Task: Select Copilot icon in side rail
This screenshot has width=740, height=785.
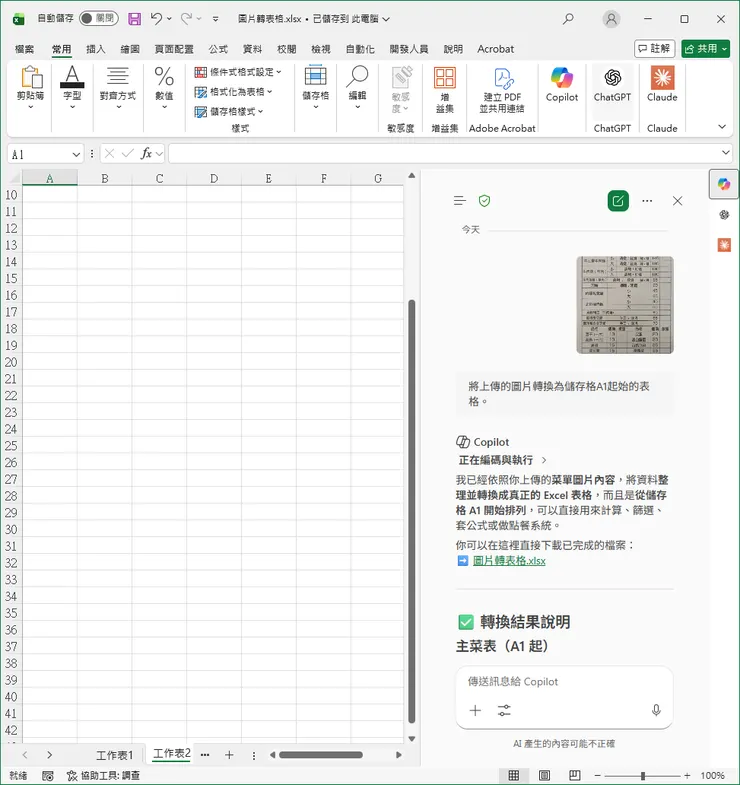Action: (723, 184)
